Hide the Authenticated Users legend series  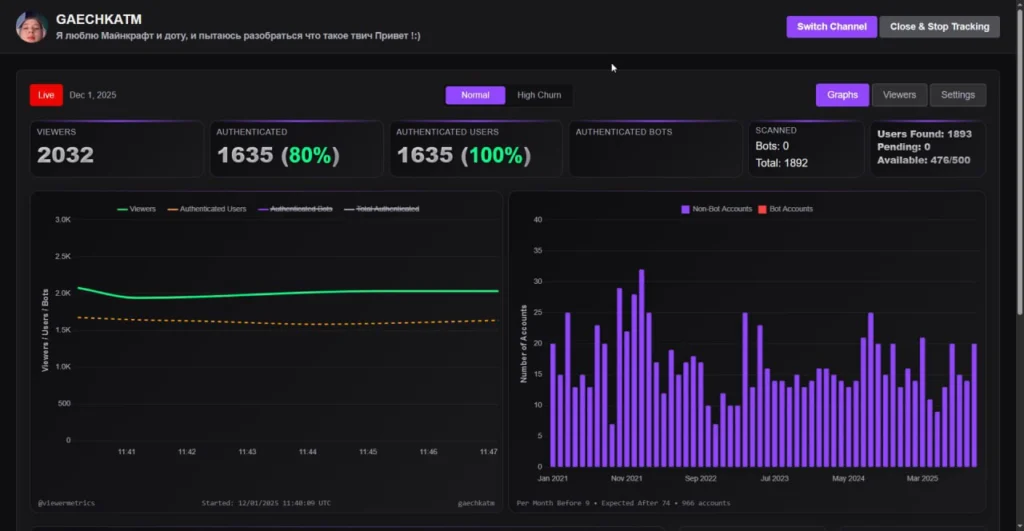click(x=206, y=209)
